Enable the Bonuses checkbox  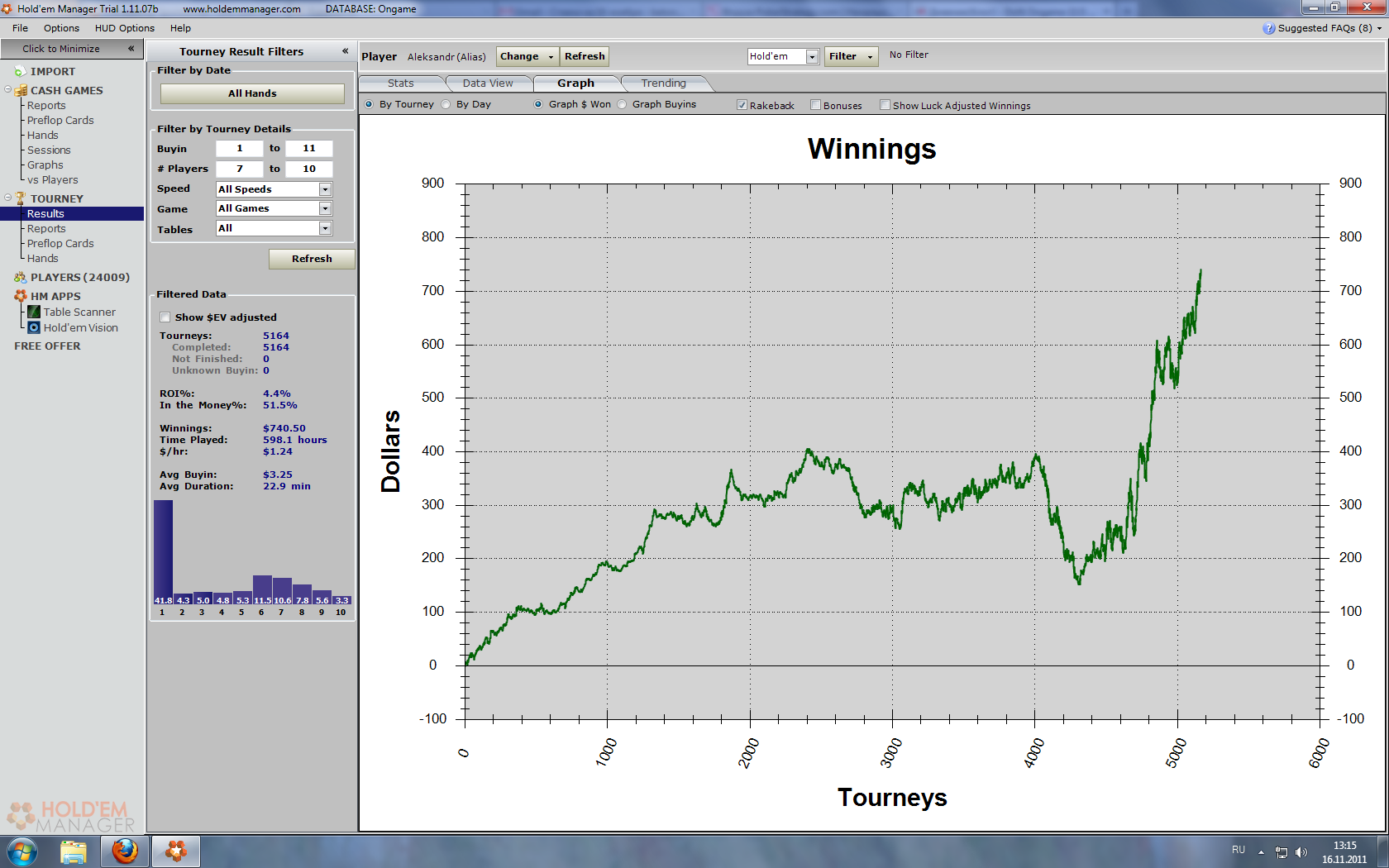pos(815,105)
